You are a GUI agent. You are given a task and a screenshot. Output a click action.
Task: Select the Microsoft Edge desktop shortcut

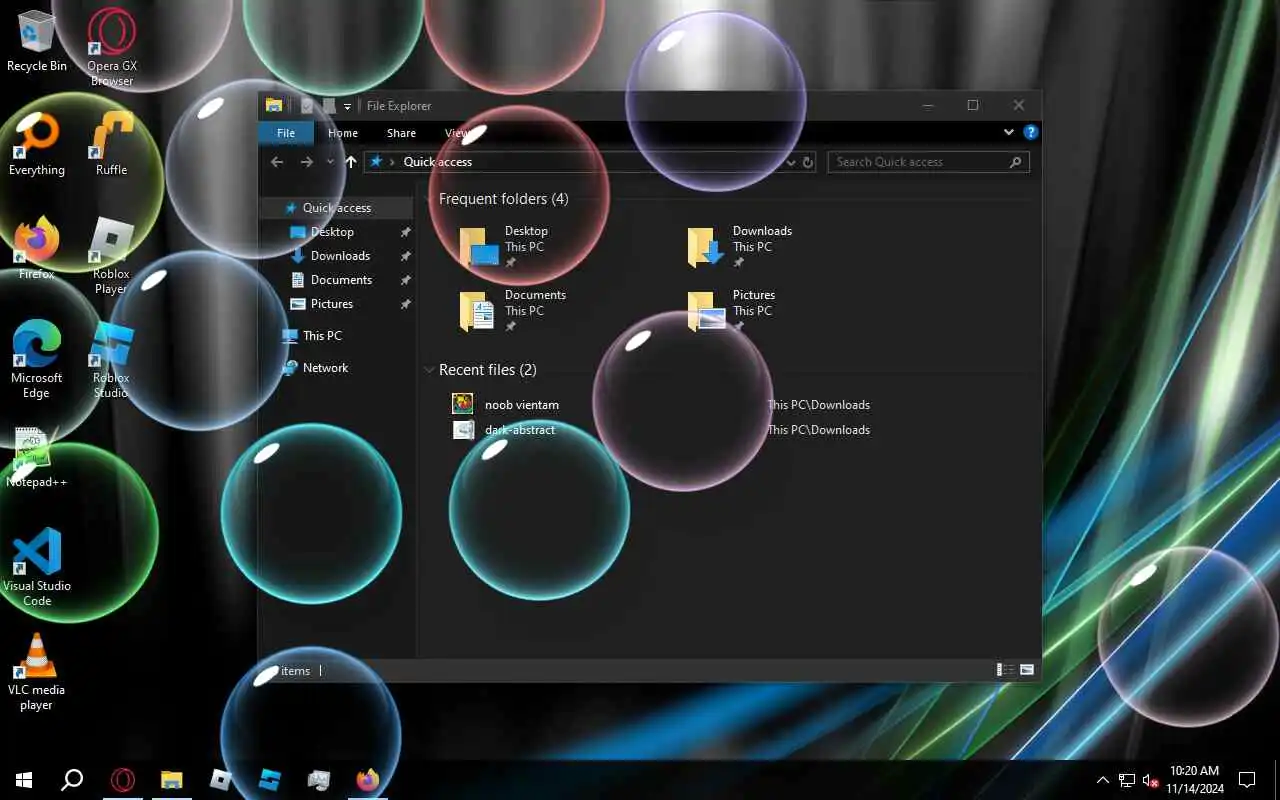click(x=37, y=360)
